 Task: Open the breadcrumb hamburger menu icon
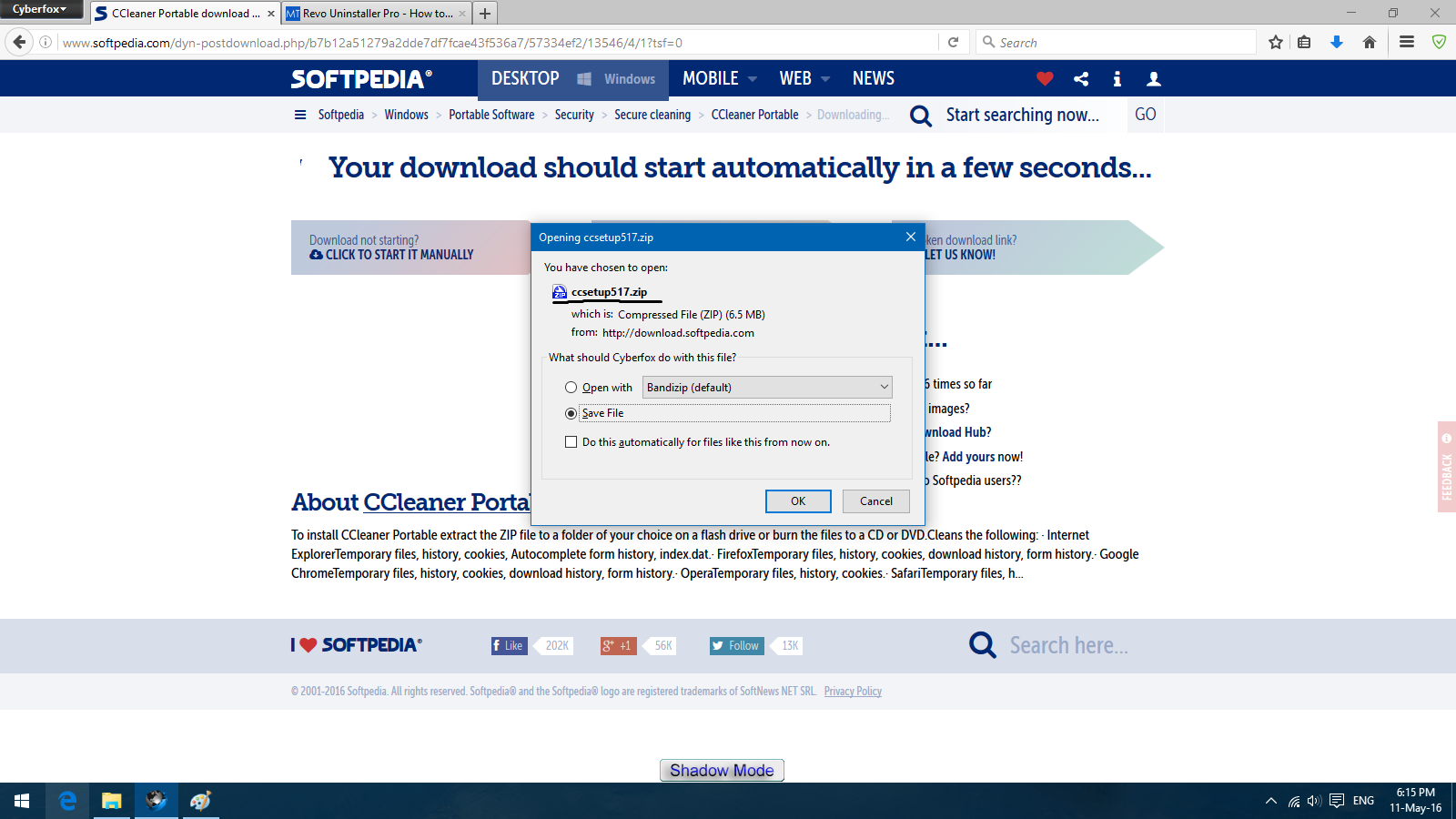300,115
